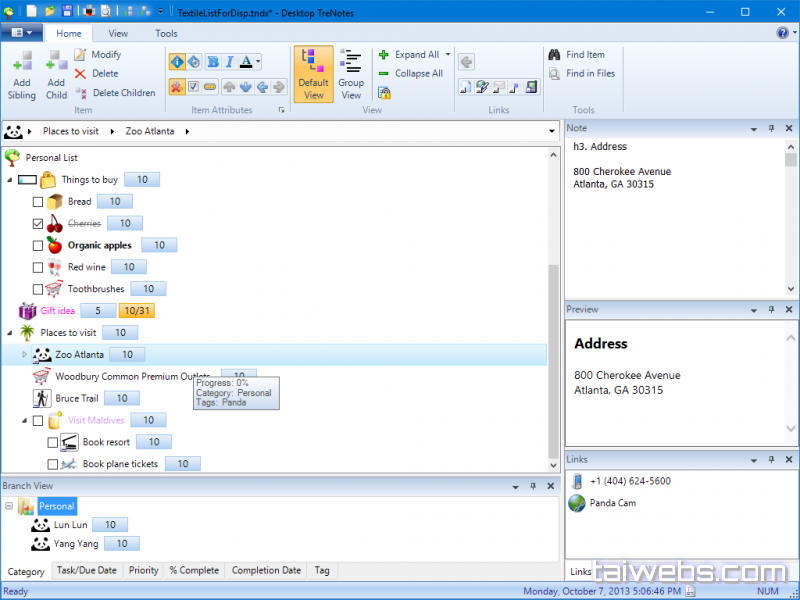This screenshot has width=800, height=600.
Task: Click the Find Item binoculars
Action: point(554,55)
